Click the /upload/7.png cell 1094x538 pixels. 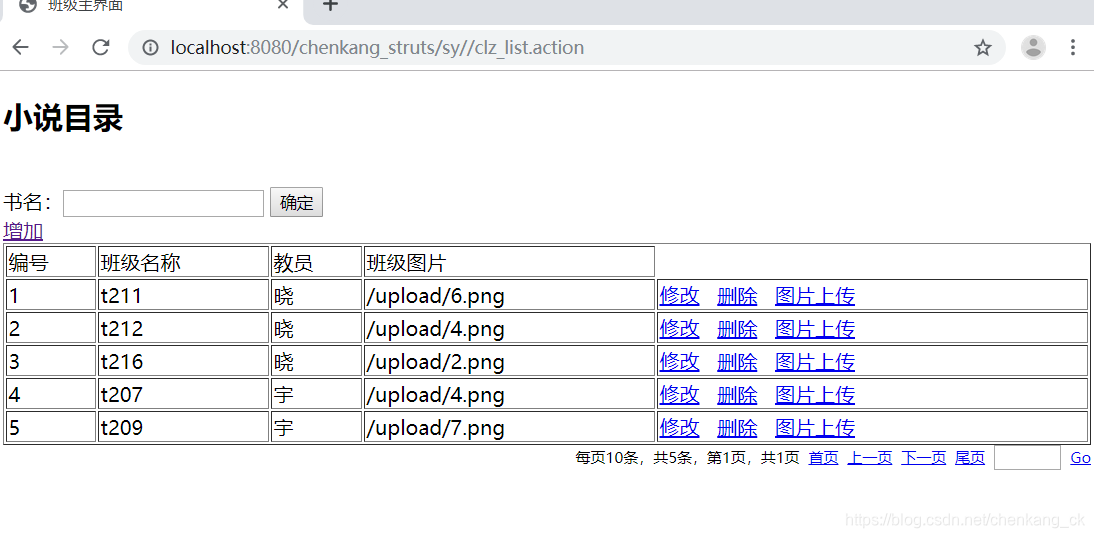point(509,428)
